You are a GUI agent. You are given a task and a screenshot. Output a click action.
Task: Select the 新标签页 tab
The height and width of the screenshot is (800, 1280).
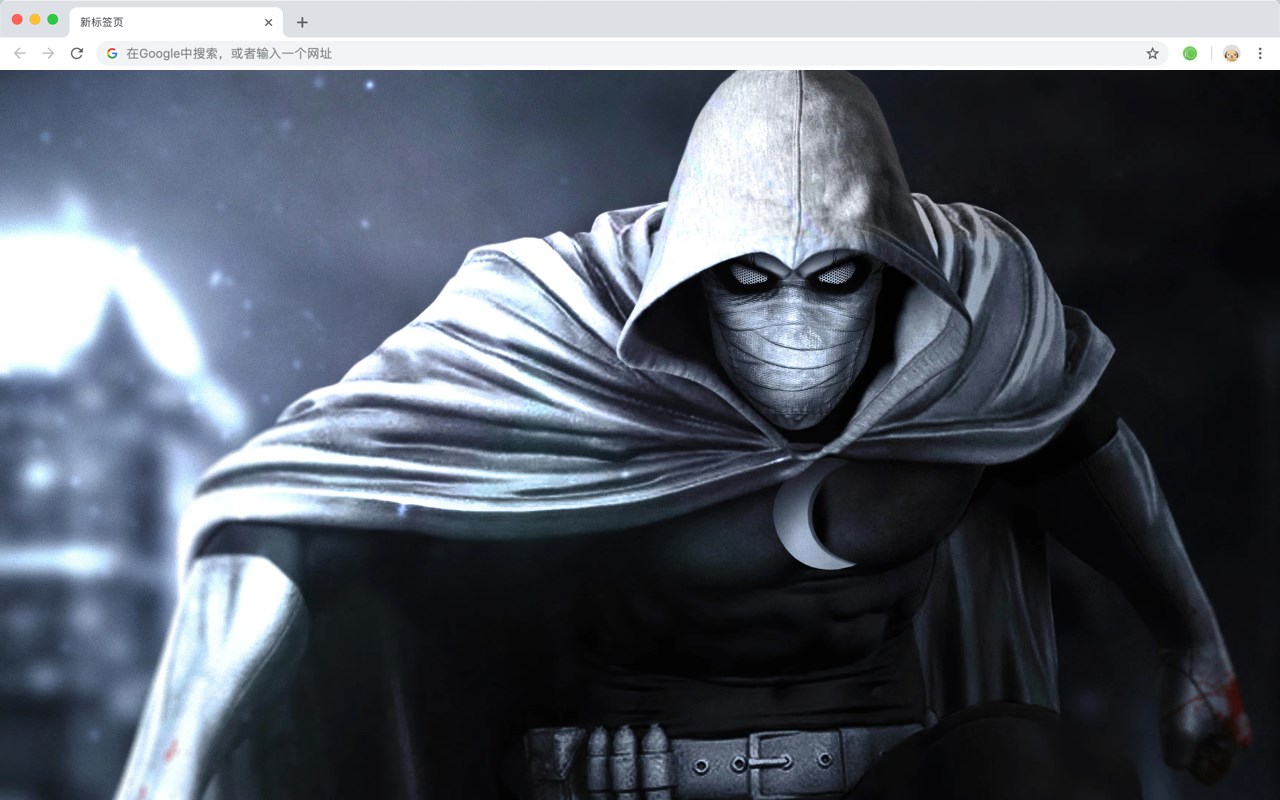176,22
